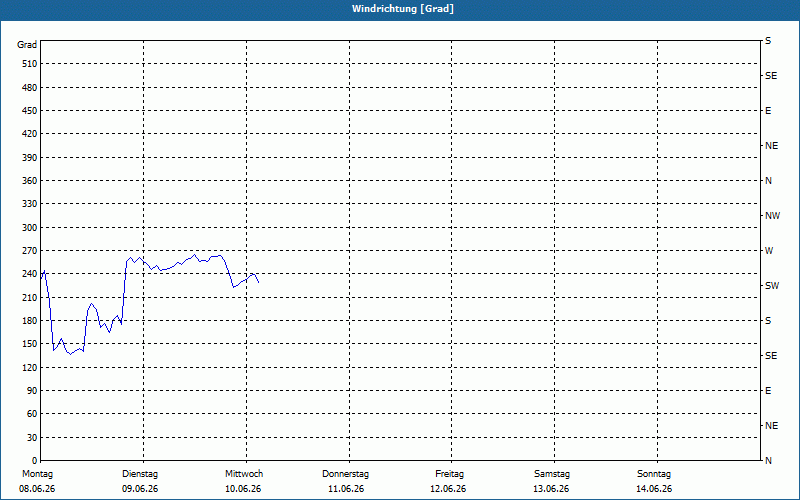The width and height of the screenshot is (800, 500).
Task: Click the E compass label on the 450 gridline
Action: [x=768, y=111]
